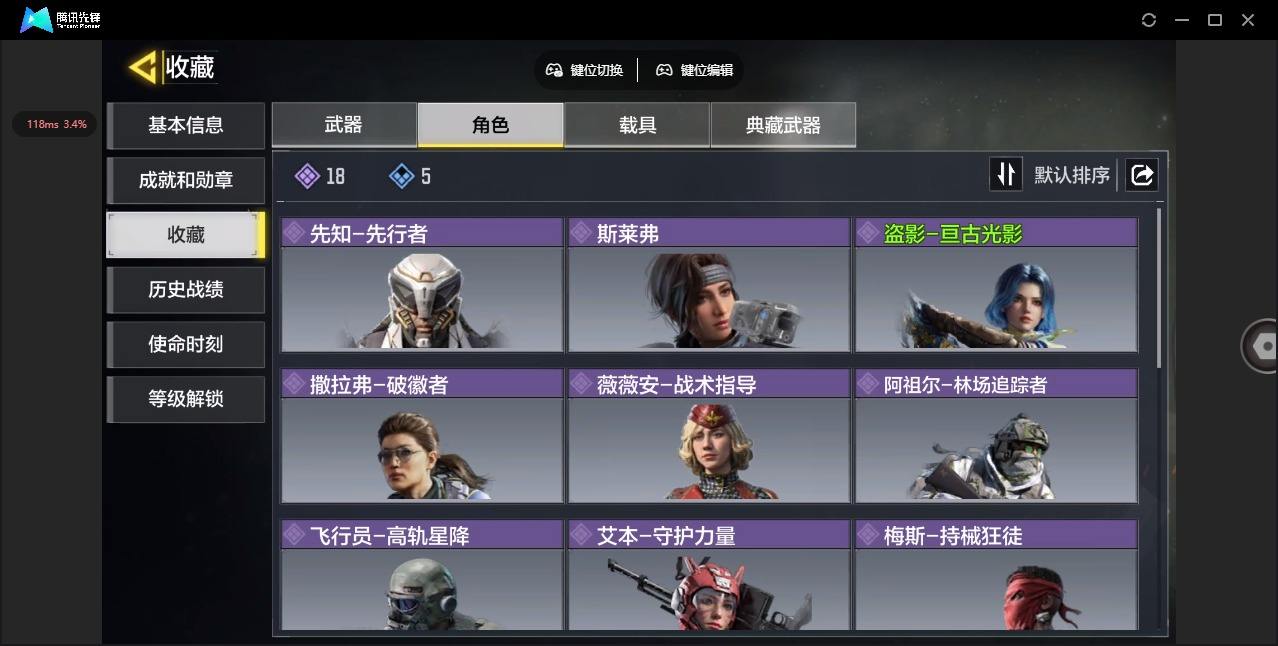Open the side hexagon panel handle
The image size is (1278, 646).
[1260, 346]
